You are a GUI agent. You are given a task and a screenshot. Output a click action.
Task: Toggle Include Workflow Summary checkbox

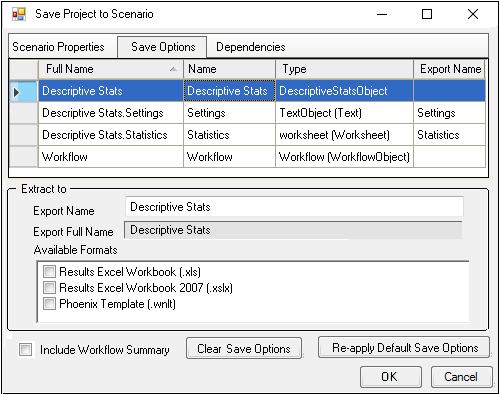click(26, 350)
